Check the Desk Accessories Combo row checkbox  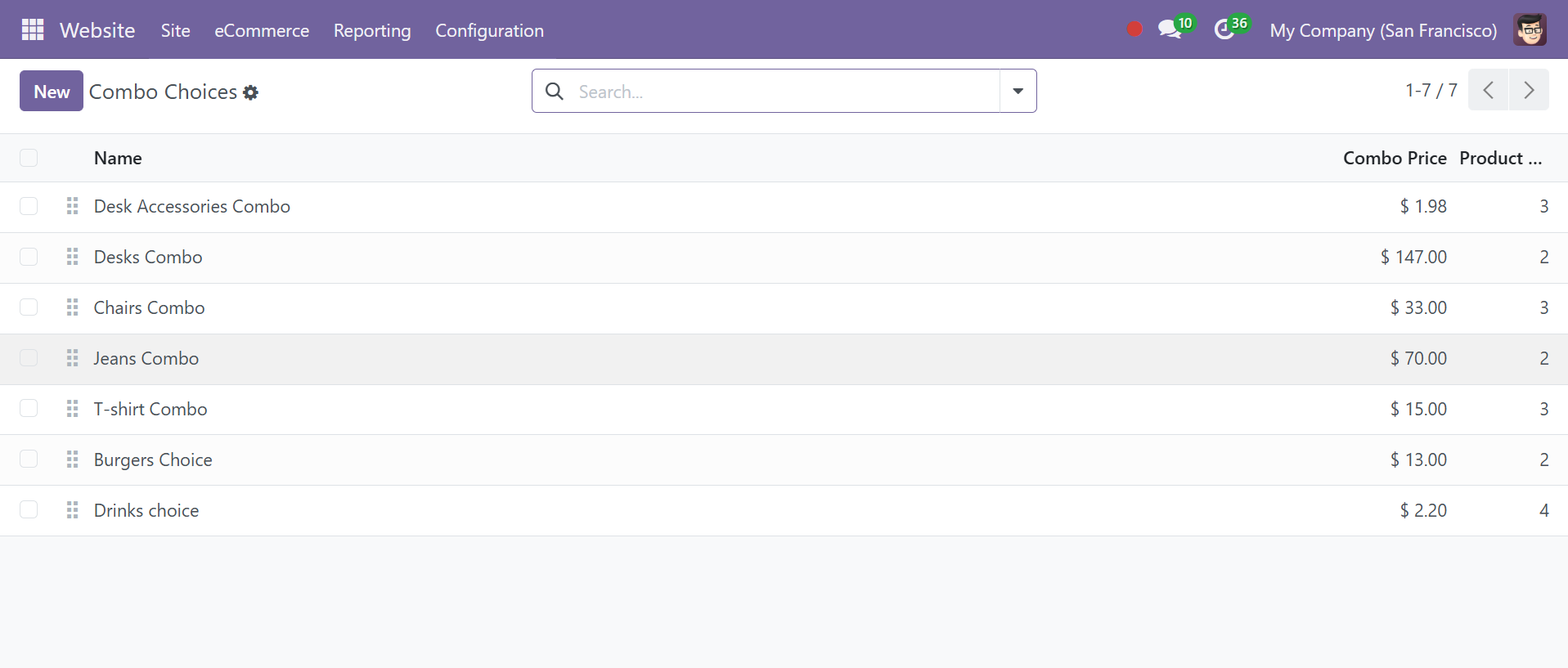coord(29,206)
